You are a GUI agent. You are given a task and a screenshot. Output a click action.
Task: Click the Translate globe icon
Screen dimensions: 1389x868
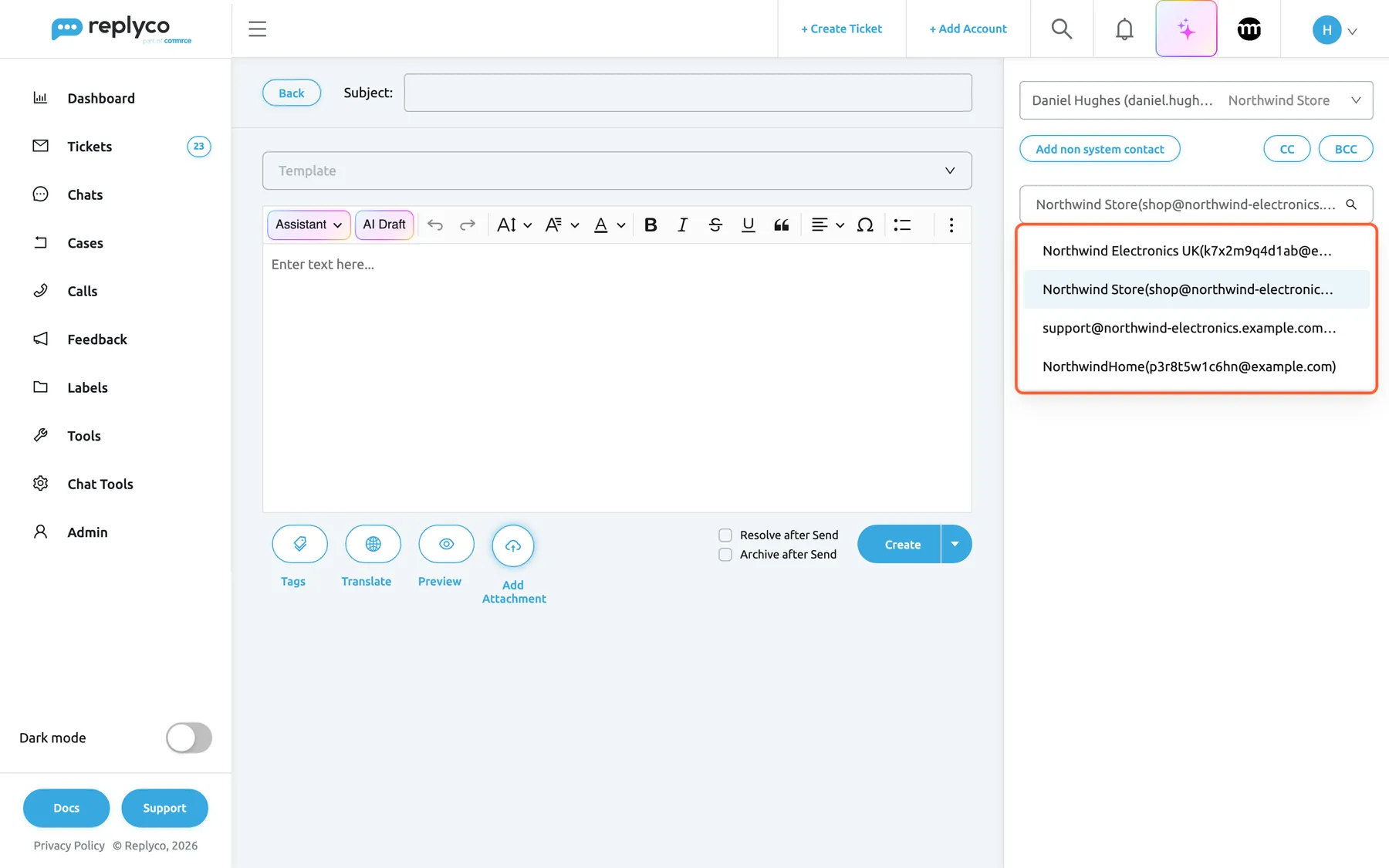pyautogui.click(x=373, y=544)
